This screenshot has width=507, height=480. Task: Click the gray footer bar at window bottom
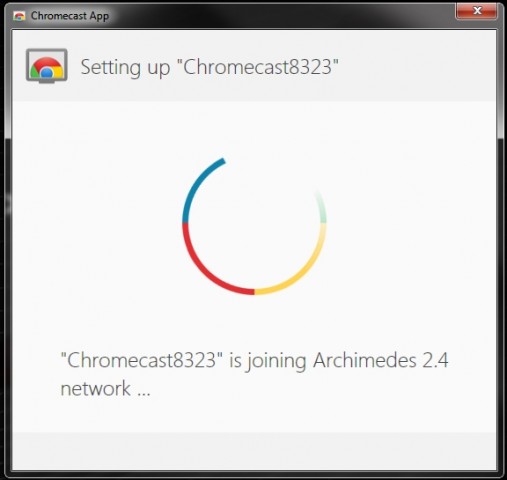click(x=254, y=451)
